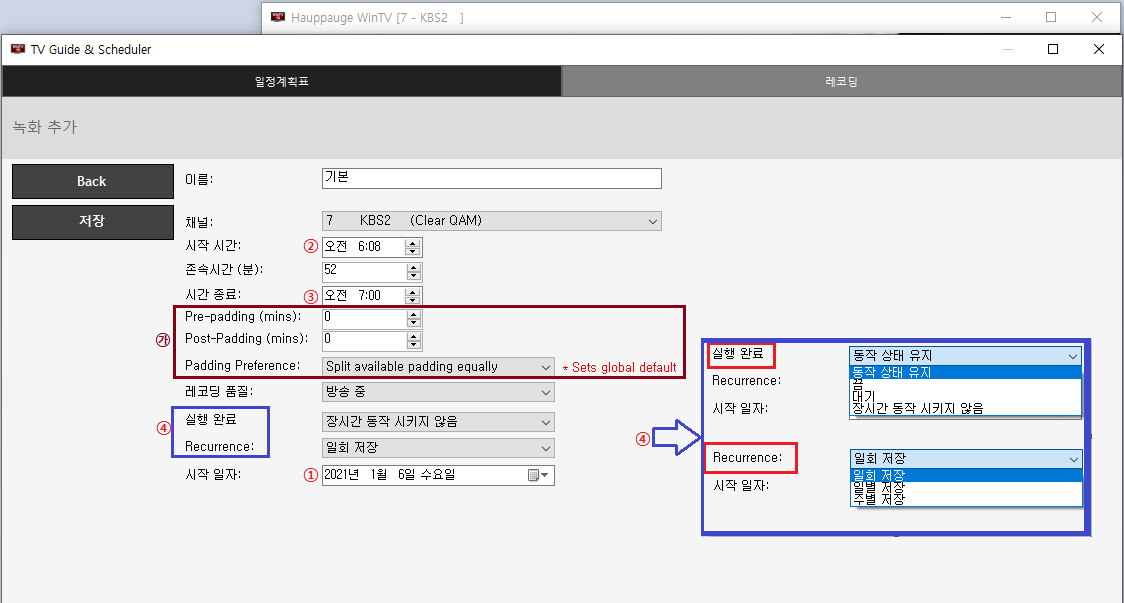Click the Back button
This screenshot has height=603, width=1124.
pos(92,181)
